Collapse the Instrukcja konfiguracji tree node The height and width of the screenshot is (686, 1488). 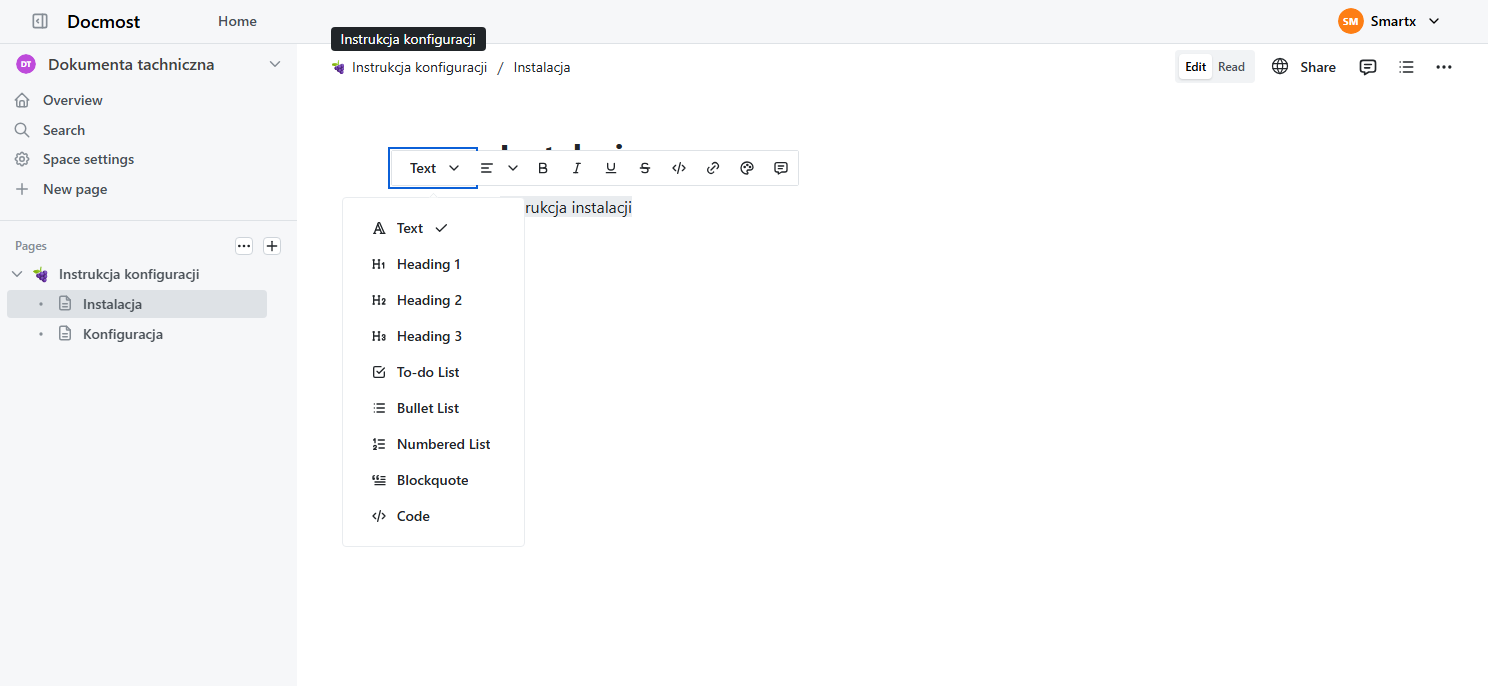pos(17,274)
